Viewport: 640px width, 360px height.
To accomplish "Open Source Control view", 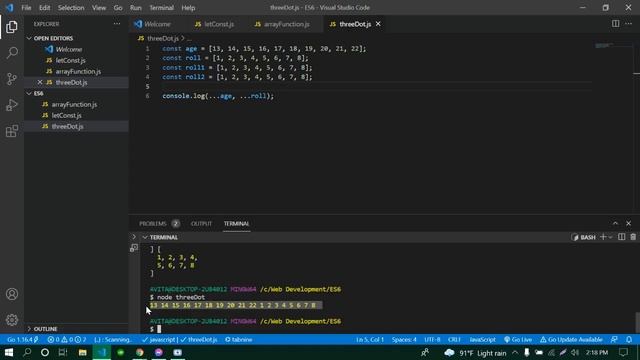I will click(x=12, y=79).
